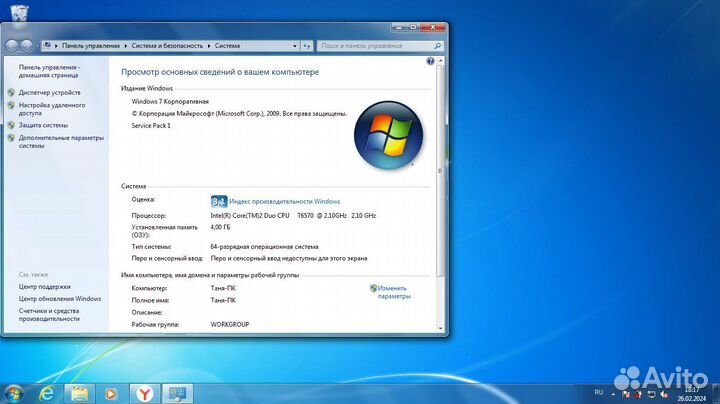Open Yandex Browser from taskbar
Viewport: 720px width, 404px height.
pyautogui.click(x=145, y=393)
